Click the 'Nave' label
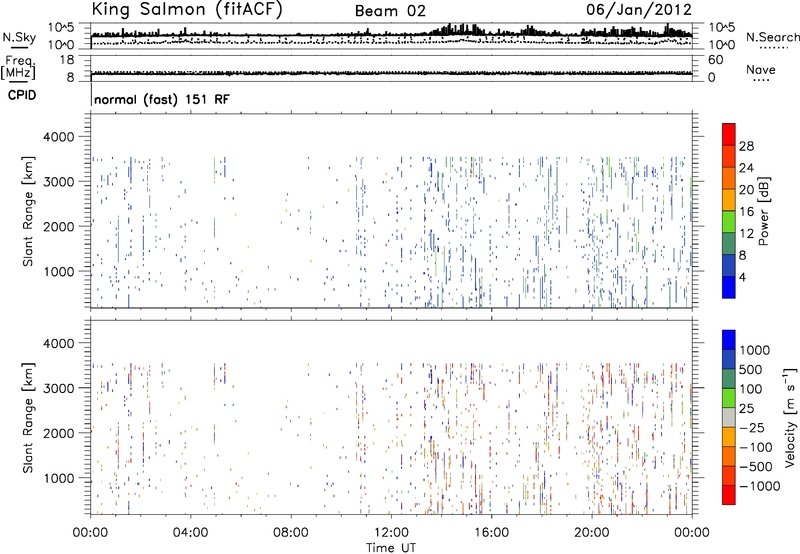The image size is (800, 554). (761, 69)
